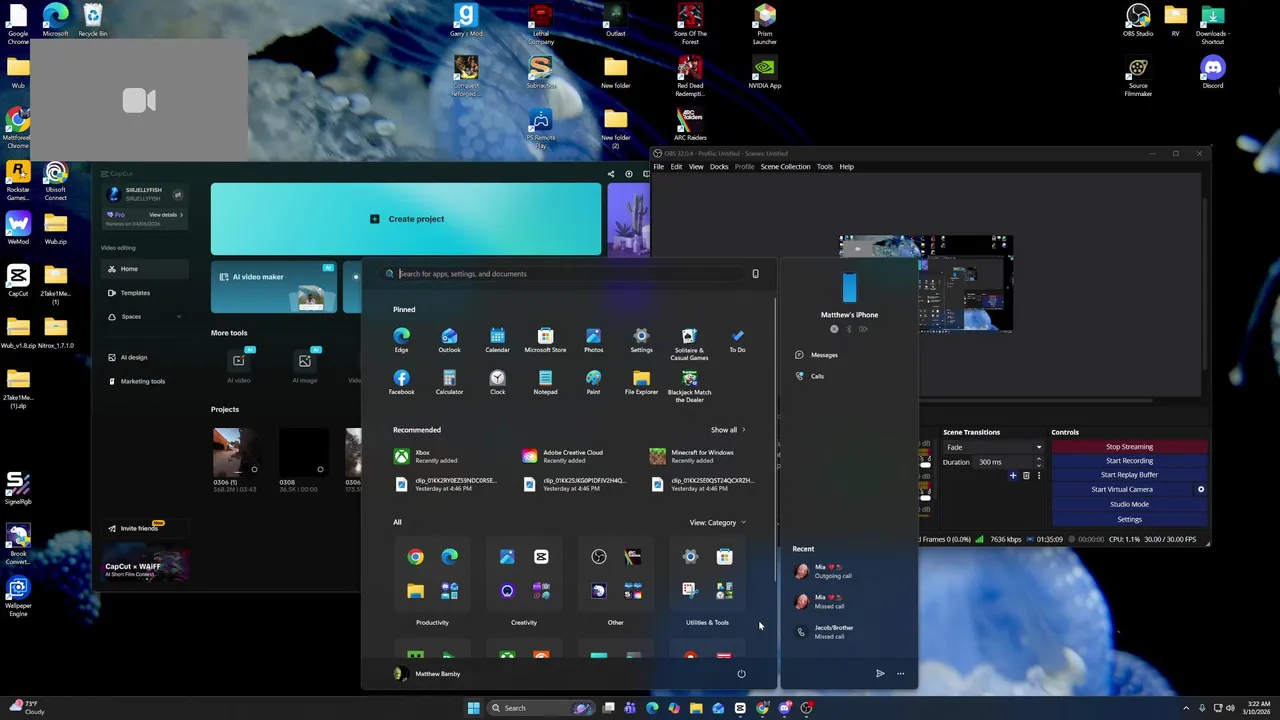This screenshot has width=1280, height=720.
Task: Click the Windows Start button on taskbar
Action: tap(473, 708)
